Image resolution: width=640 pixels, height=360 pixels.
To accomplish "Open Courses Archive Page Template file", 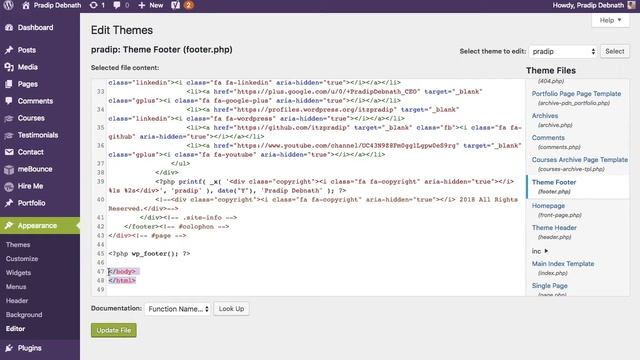I will [580, 160].
